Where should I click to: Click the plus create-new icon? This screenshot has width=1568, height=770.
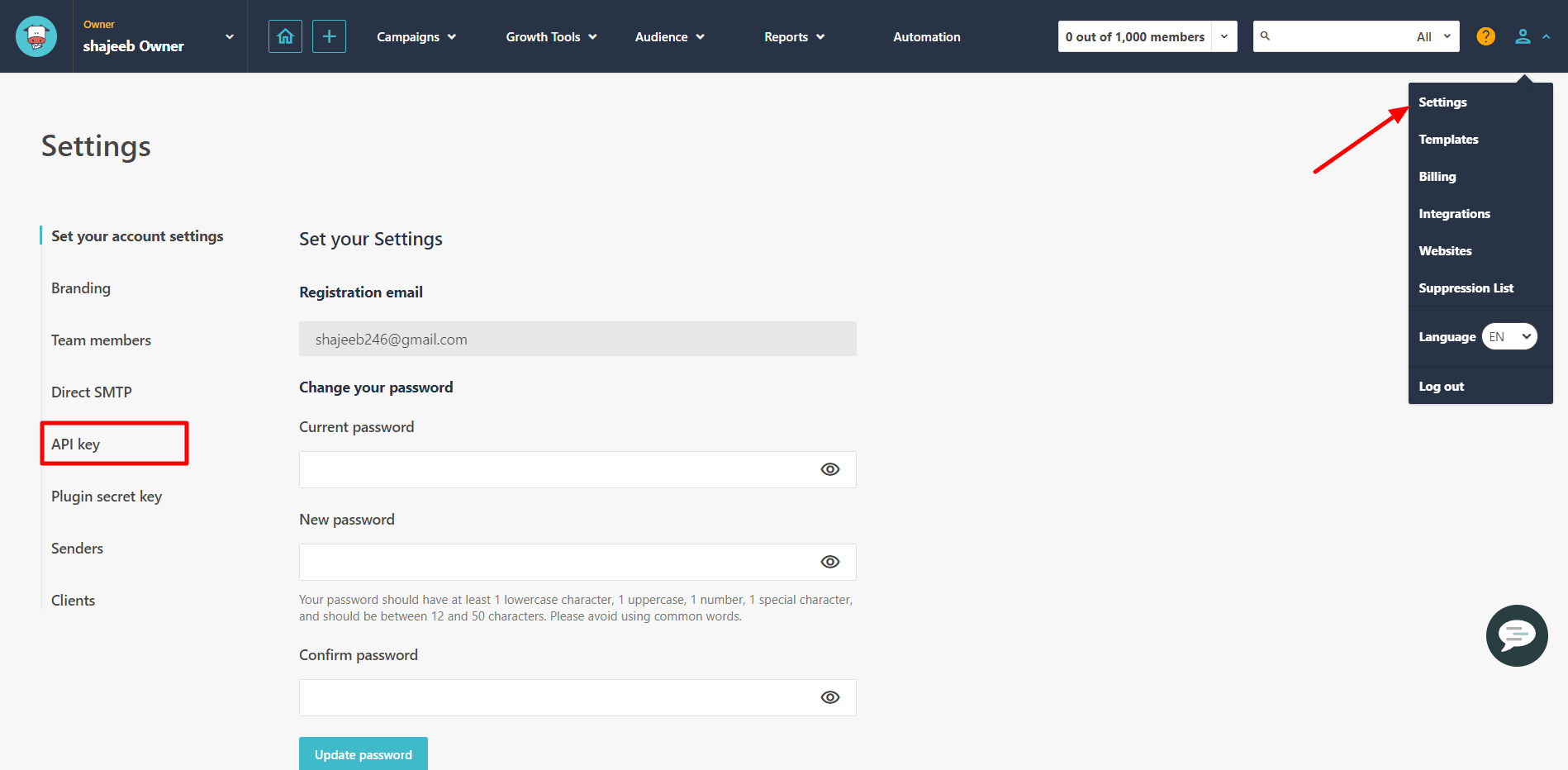pyautogui.click(x=329, y=36)
